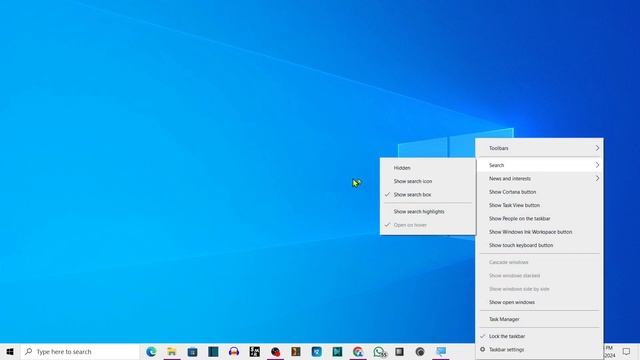Expand the Toolbars submenu
Image resolution: width=640 pixels, height=360 pixels.
pos(539,148)
